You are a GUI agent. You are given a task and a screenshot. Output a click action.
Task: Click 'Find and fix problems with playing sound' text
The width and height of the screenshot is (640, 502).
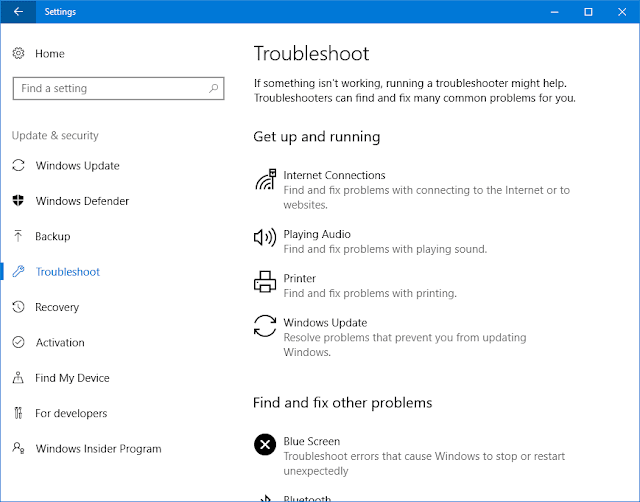click(x=385, y=249)
